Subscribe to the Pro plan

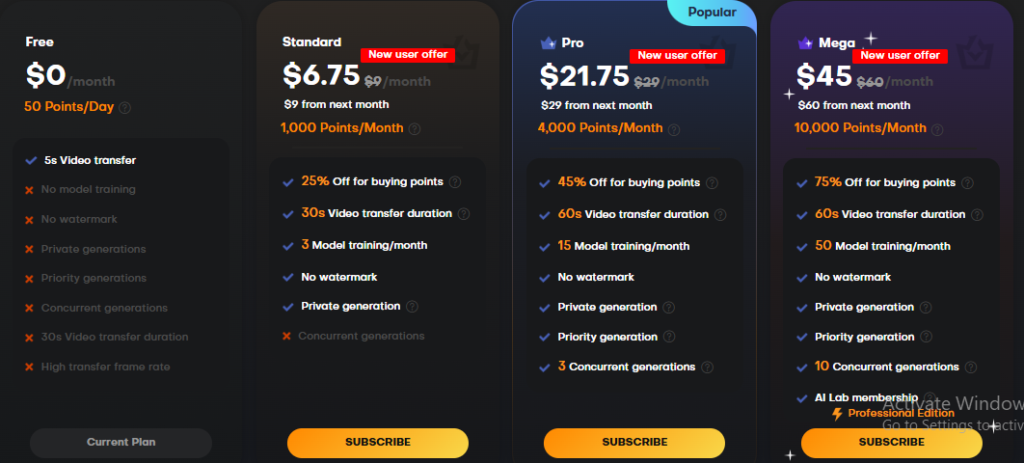pyautogui.click(x=634, y=442)
